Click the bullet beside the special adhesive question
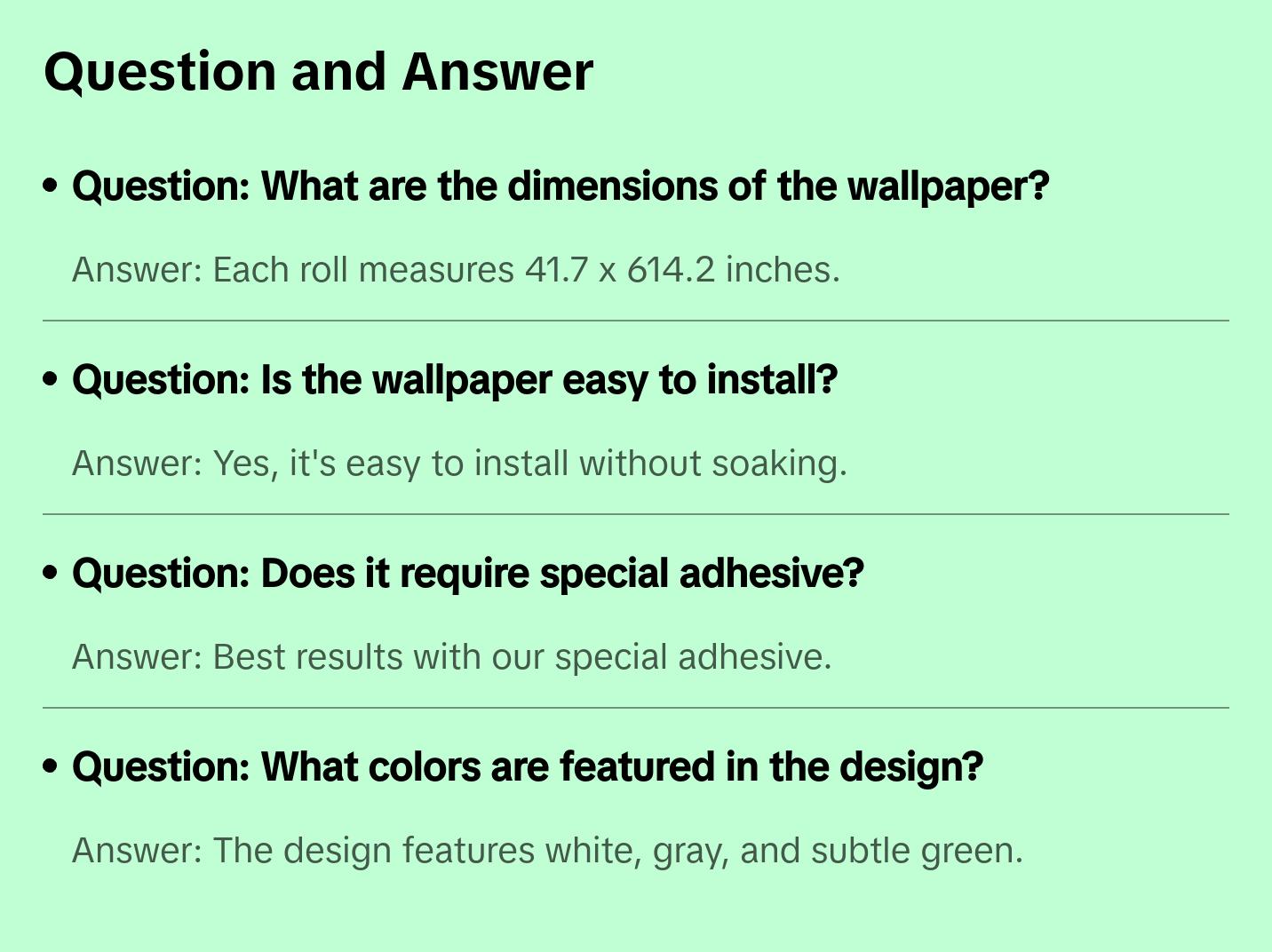This screenshot has height=952, width=1272. pos(51,573)
